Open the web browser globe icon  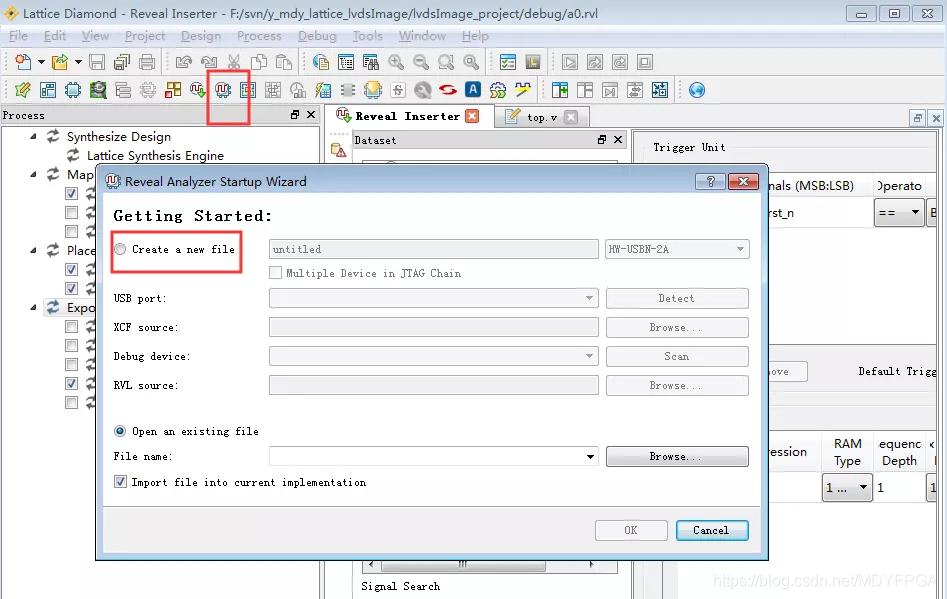pyautogui.click(x=697, y=91)
